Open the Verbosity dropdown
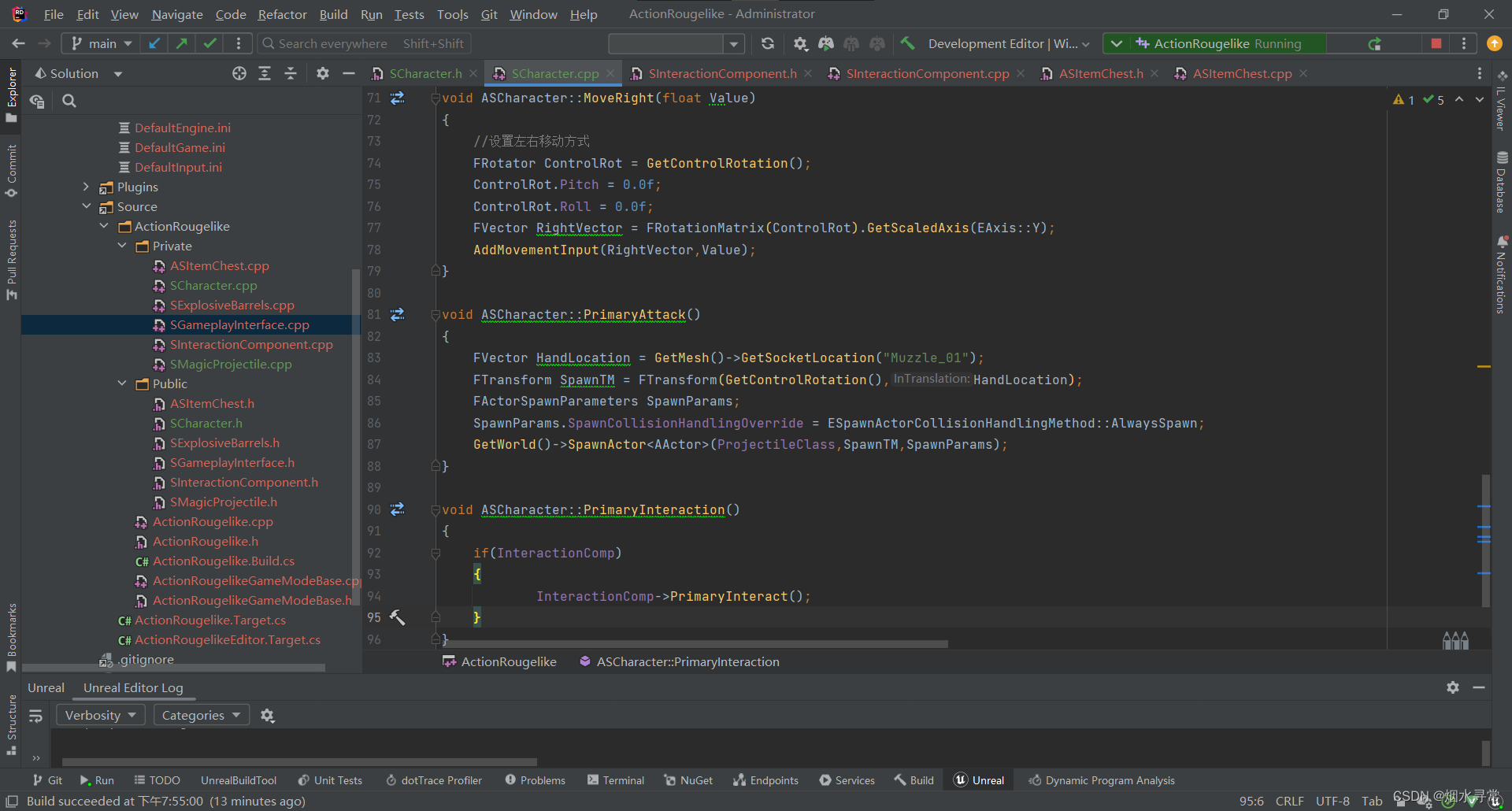The width and height of the screenshot is (1512, 811). (x=100, y=714)
